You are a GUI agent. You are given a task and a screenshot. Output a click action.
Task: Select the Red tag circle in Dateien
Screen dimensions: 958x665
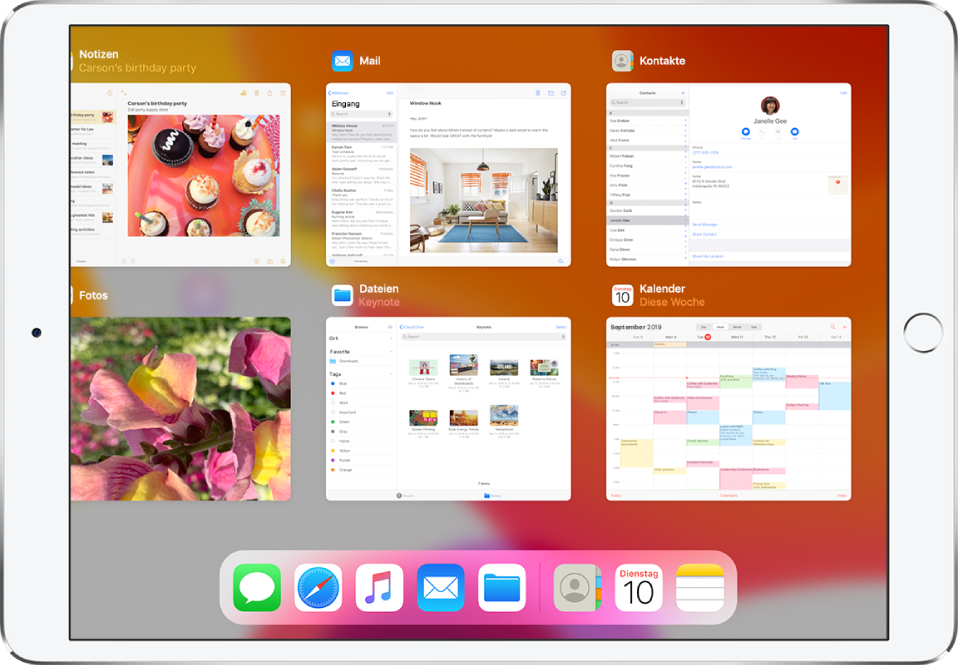tap(333, 392)
